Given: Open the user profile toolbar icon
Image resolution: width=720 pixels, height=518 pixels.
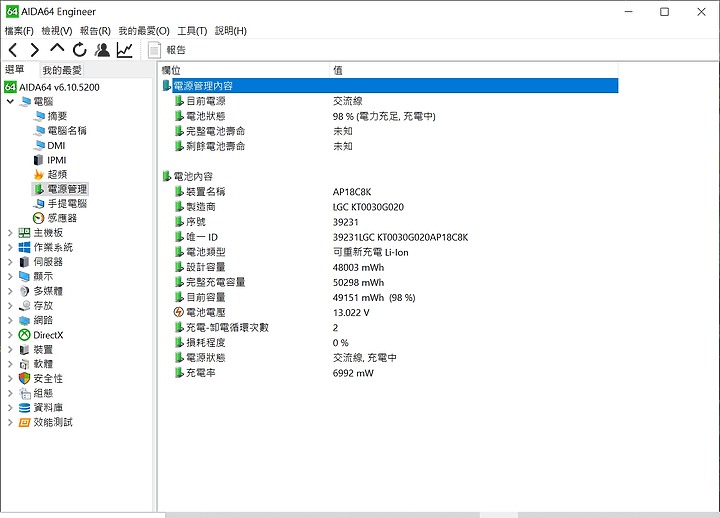Looking at the screenshot, I should 102,50.
